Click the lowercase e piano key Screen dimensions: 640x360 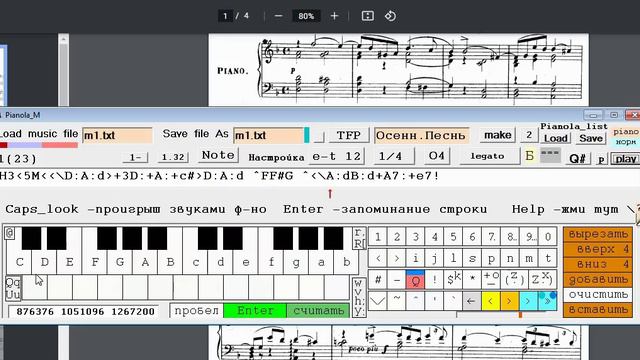pyautogui.click(x=246, y=262)
